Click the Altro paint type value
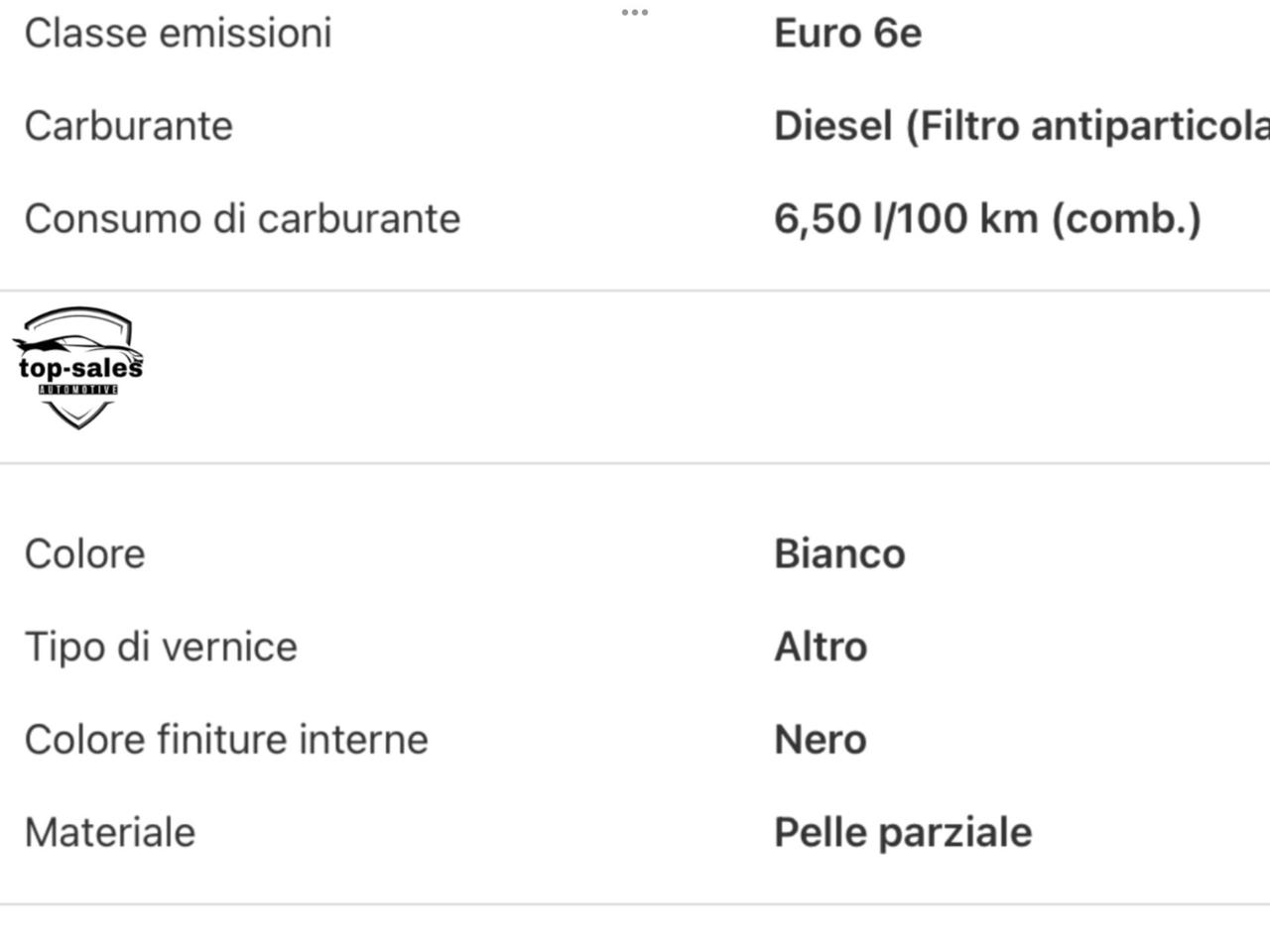Screen dimensions: 1270x952 coord(821,647)
